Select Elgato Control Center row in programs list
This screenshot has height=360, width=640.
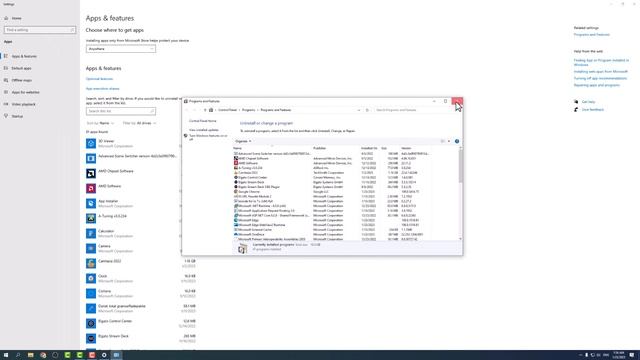tap(332, 177)
